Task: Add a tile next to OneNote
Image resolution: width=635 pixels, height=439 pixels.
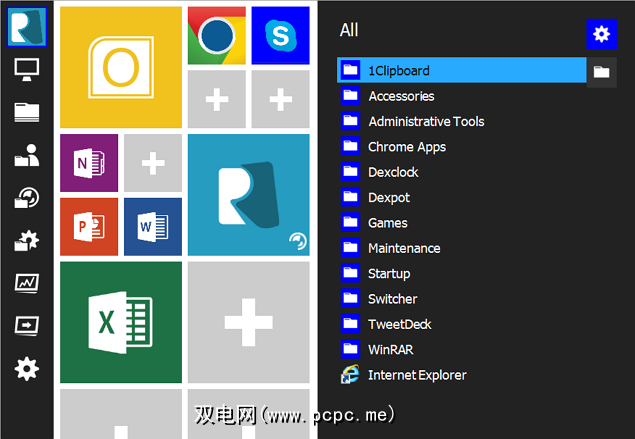Action: pyautogui.click(x=153, y=163)
